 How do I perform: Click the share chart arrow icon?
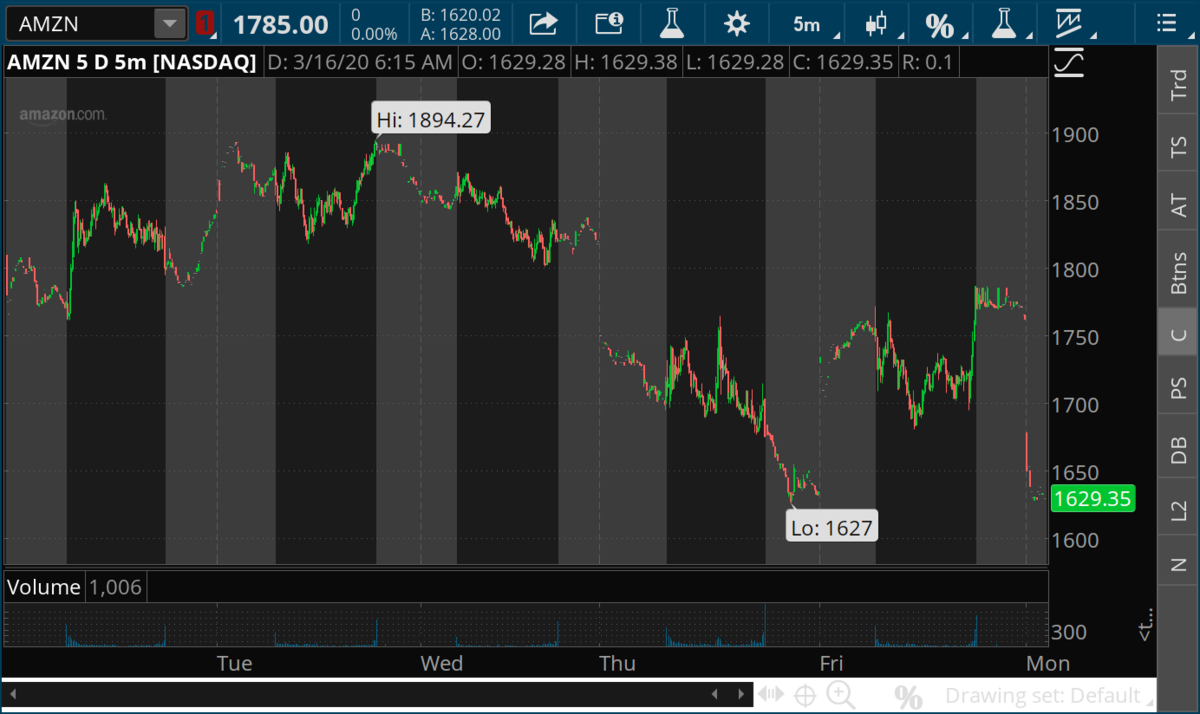click(543, 23)
